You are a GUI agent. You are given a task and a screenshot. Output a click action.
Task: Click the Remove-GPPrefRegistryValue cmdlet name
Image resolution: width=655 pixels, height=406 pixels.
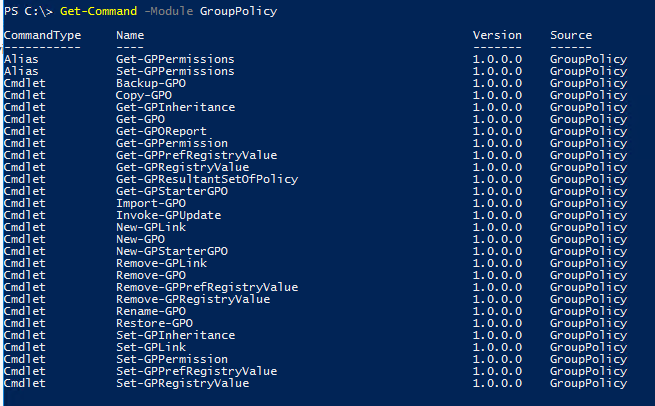click(207, 287)
